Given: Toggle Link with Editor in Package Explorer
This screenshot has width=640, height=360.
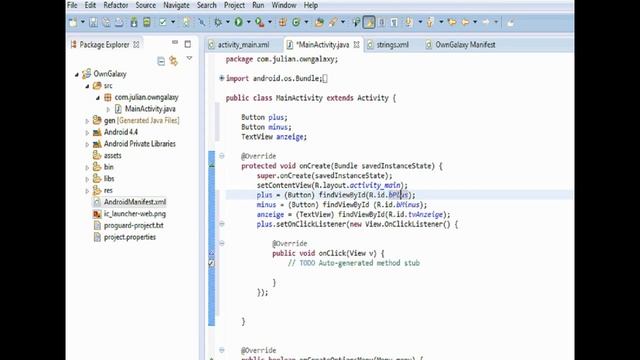Looking at the screenshot, I should 174,61.
